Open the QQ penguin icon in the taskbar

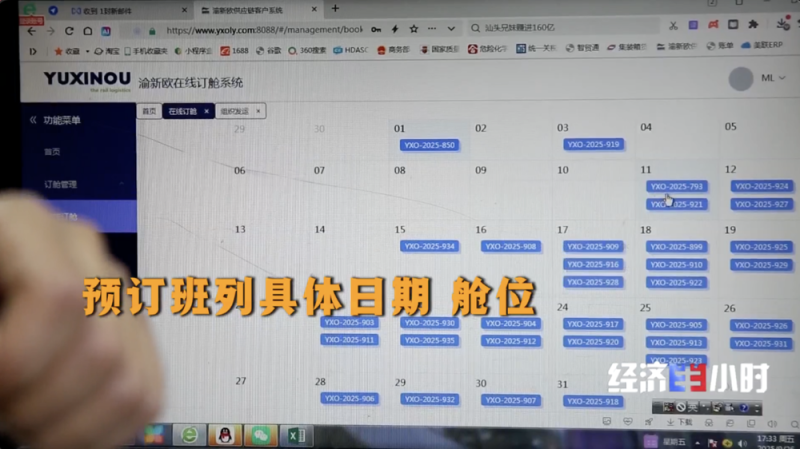tap(225, 435)
